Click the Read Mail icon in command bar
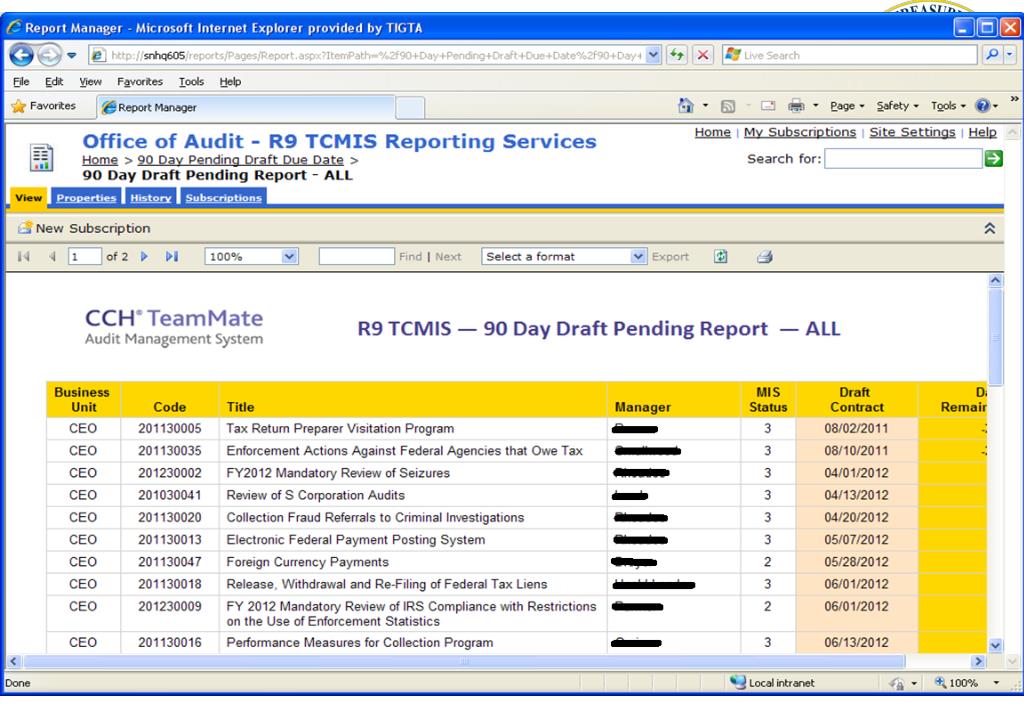Viewport: 1024px width, 708px height. (768, 106)
